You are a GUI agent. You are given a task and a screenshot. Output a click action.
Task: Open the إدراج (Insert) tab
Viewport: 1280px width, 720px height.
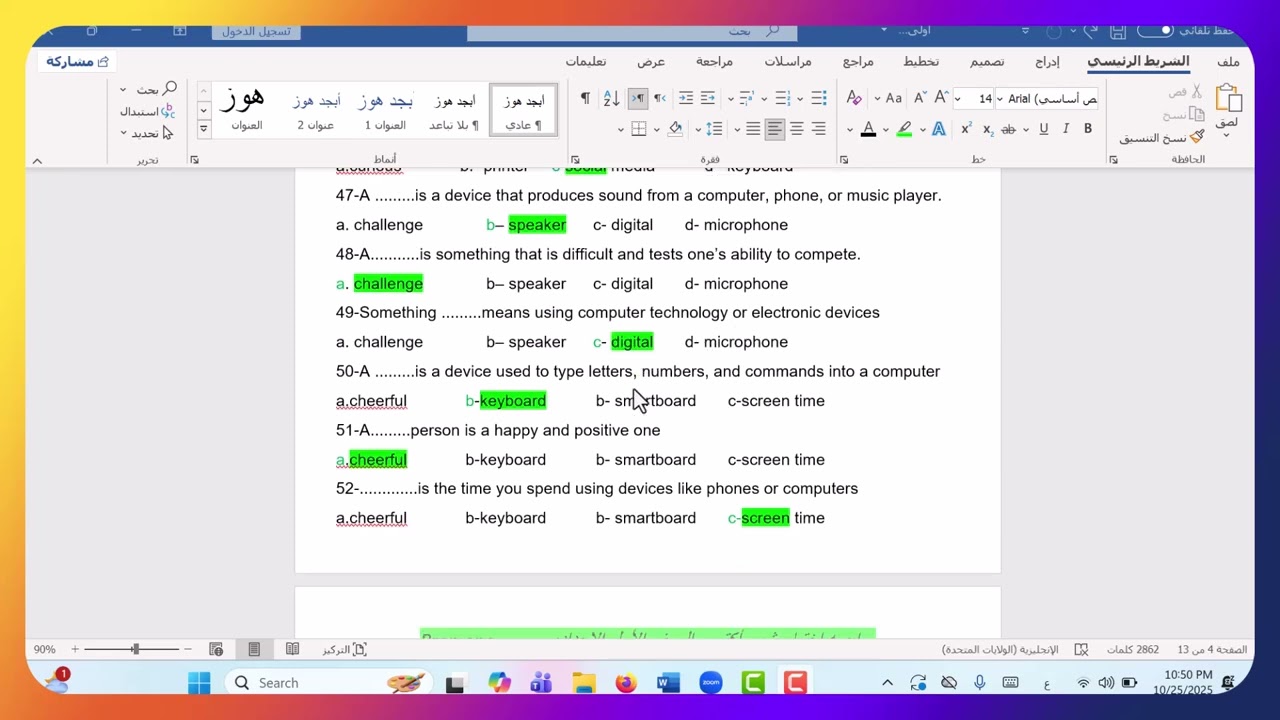point(1047,62)
